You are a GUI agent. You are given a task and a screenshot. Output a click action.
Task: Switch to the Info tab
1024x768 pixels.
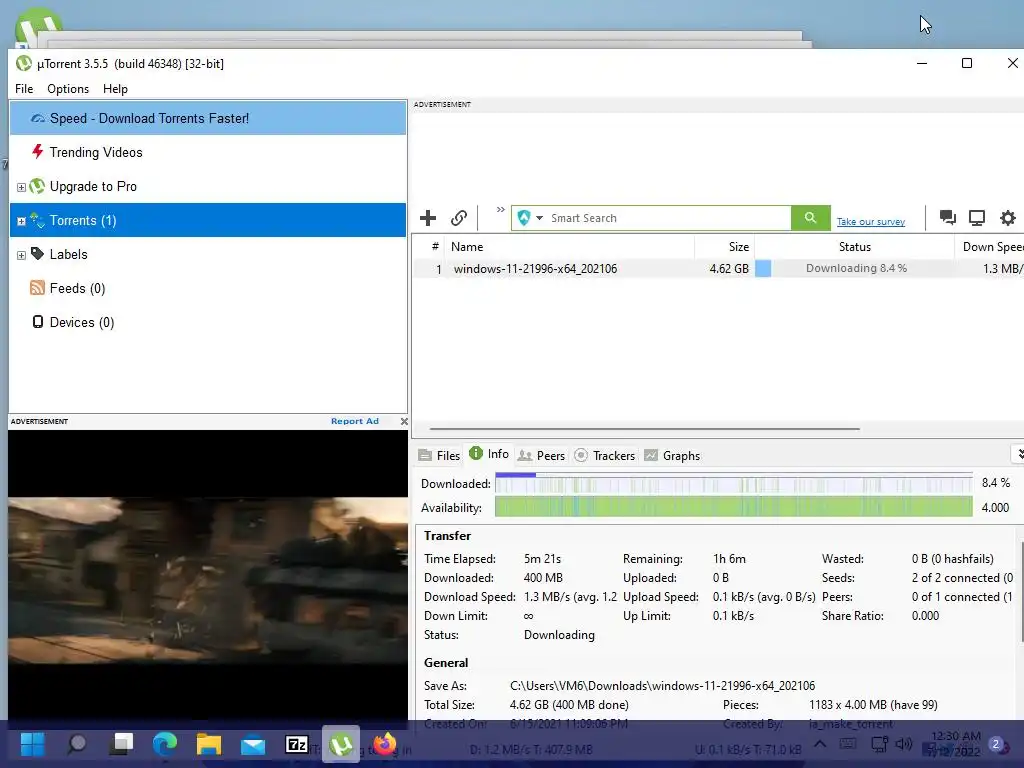coord(489,454)
